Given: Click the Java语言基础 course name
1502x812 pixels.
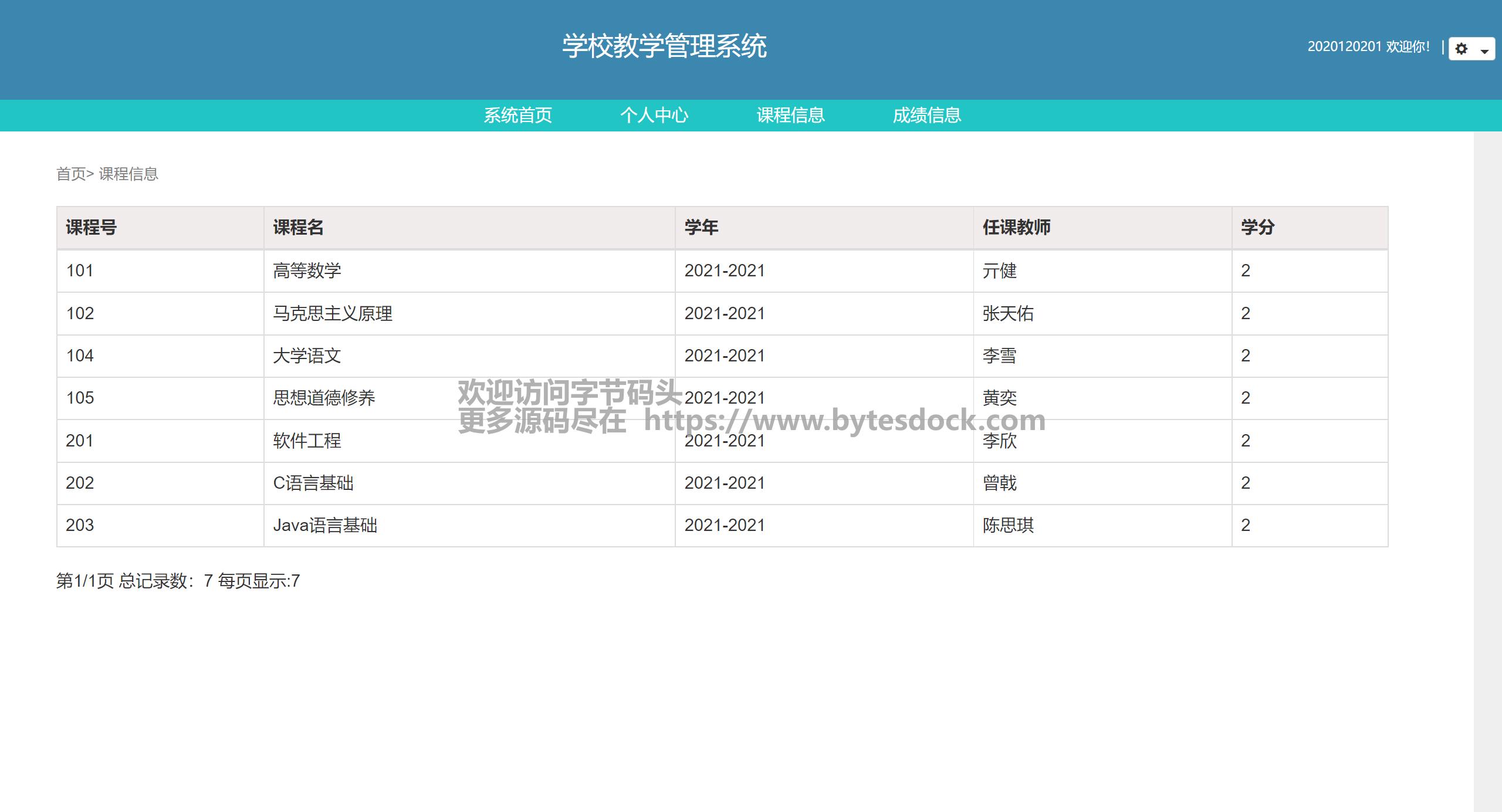Looking at the screenshot, I should tap(325, 525).
